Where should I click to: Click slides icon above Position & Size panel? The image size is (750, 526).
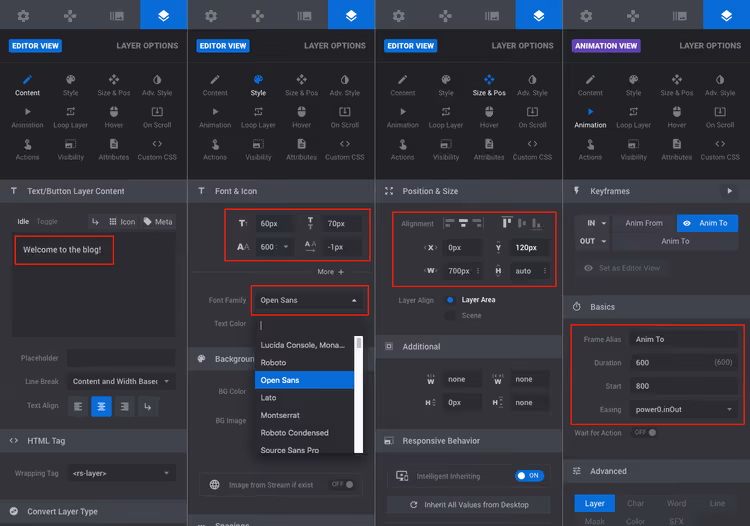pyautogui.click(x=492, y=16)
